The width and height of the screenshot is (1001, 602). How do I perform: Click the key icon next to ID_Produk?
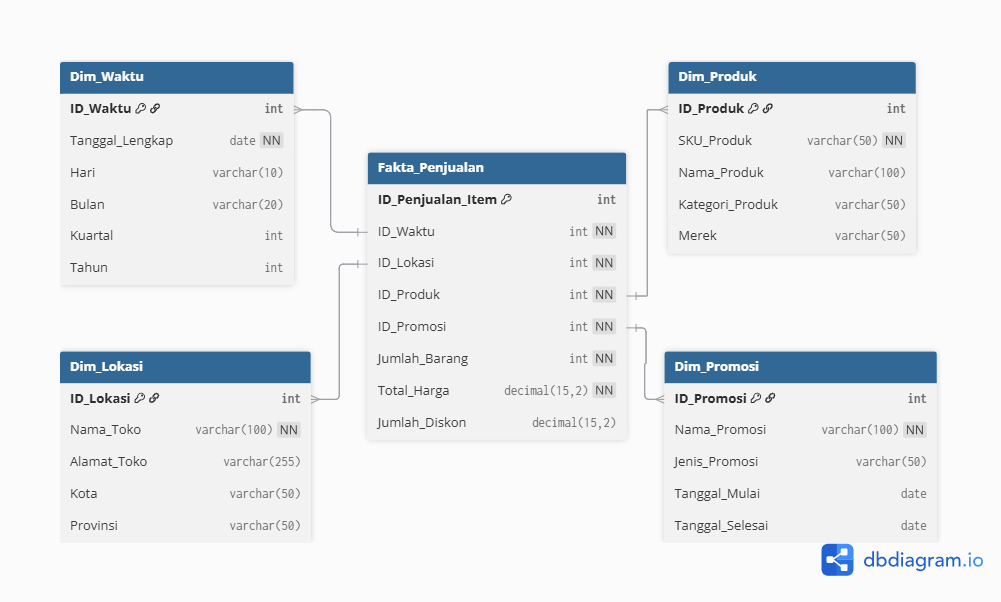[x=753, y=109]
